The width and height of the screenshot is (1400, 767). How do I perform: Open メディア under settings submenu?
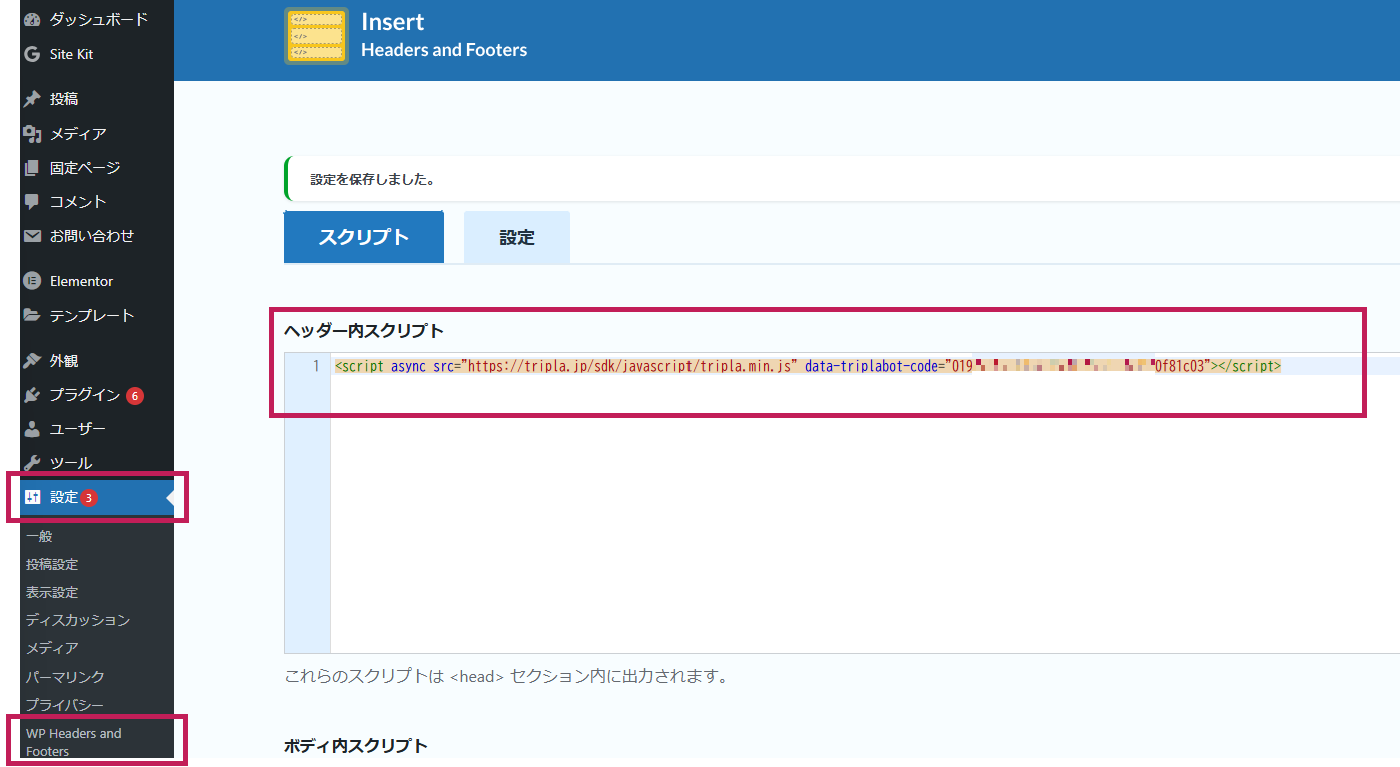[52, 648]
